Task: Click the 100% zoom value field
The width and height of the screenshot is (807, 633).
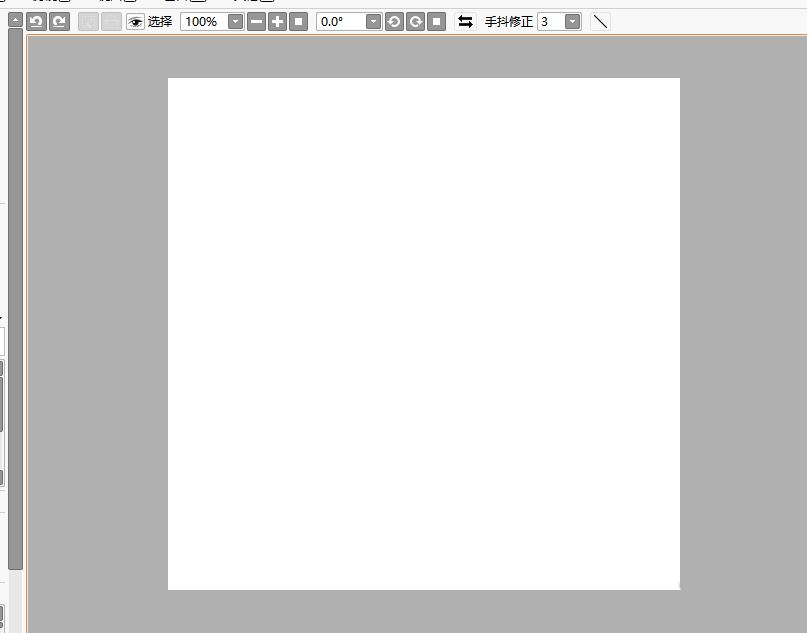Action: 204,22
